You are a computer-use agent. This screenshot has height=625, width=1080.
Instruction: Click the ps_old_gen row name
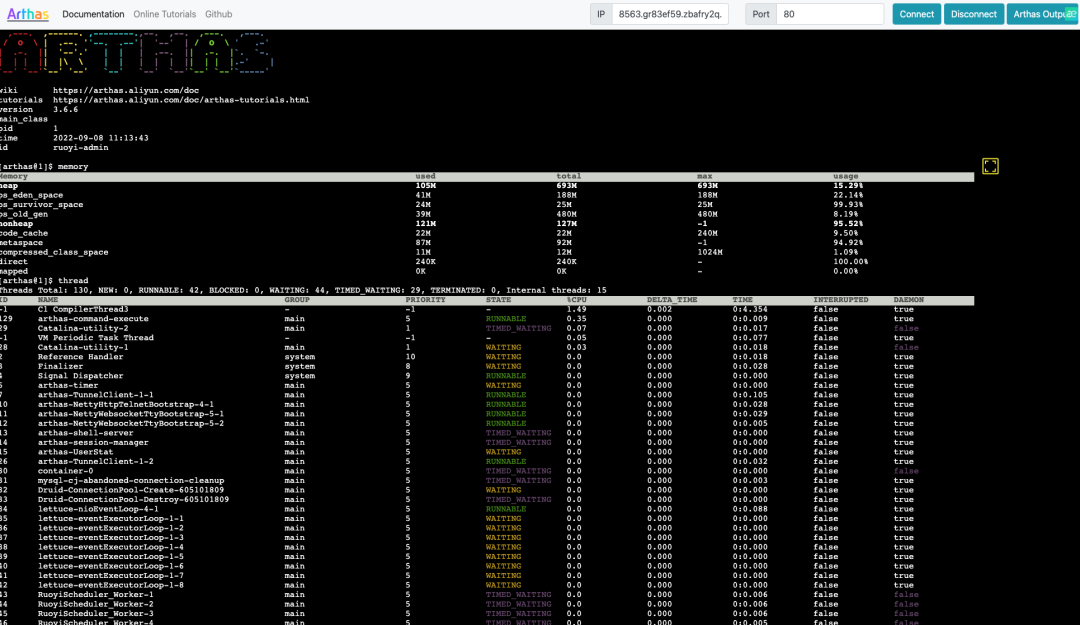pyautogui.click(x=24, y=214)
